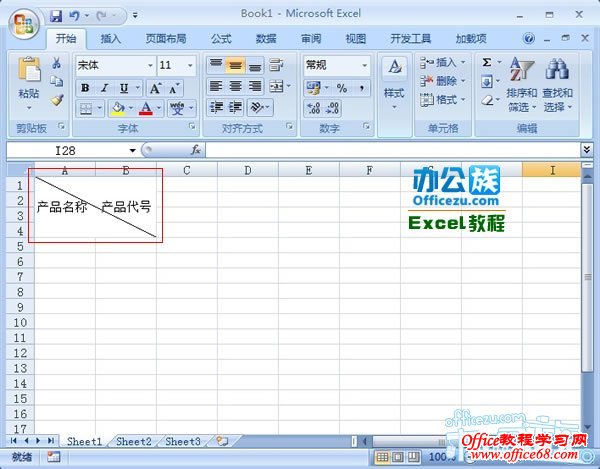The height and width of the screenshot is (469, 600).
Task: Apply red font color
Action: [146, 109]
